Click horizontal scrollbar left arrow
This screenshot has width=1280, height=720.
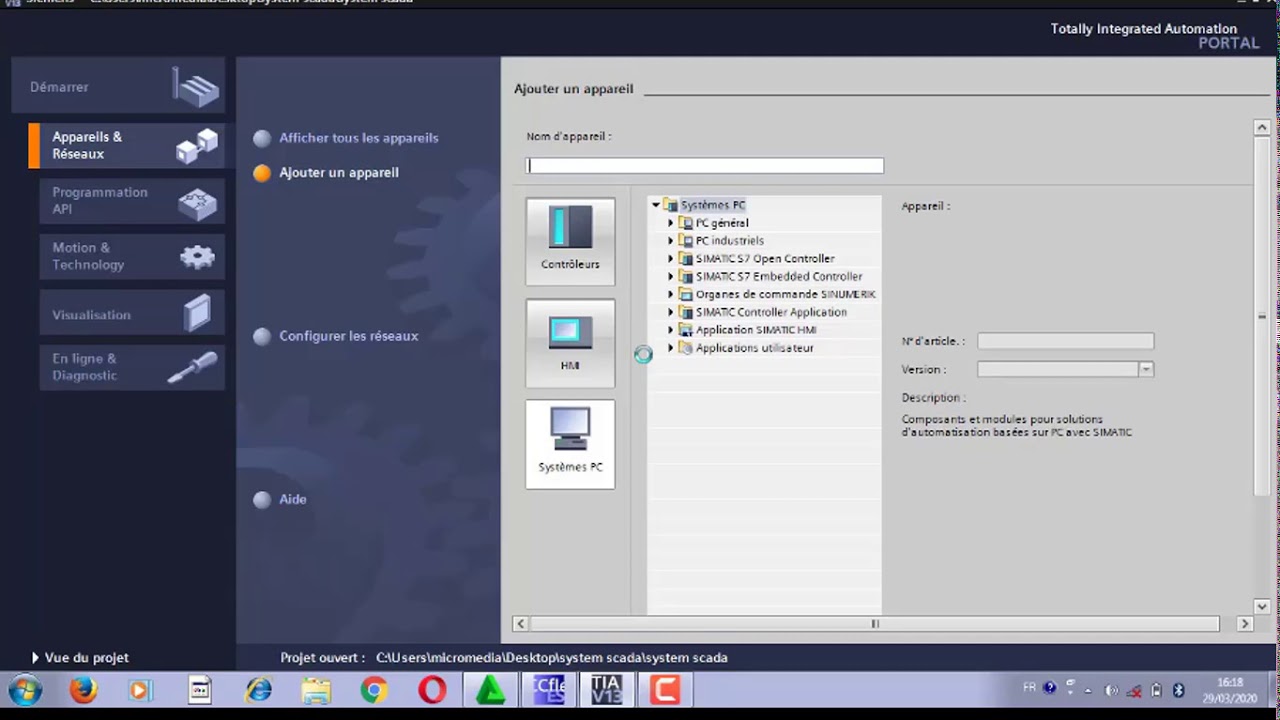520,624
